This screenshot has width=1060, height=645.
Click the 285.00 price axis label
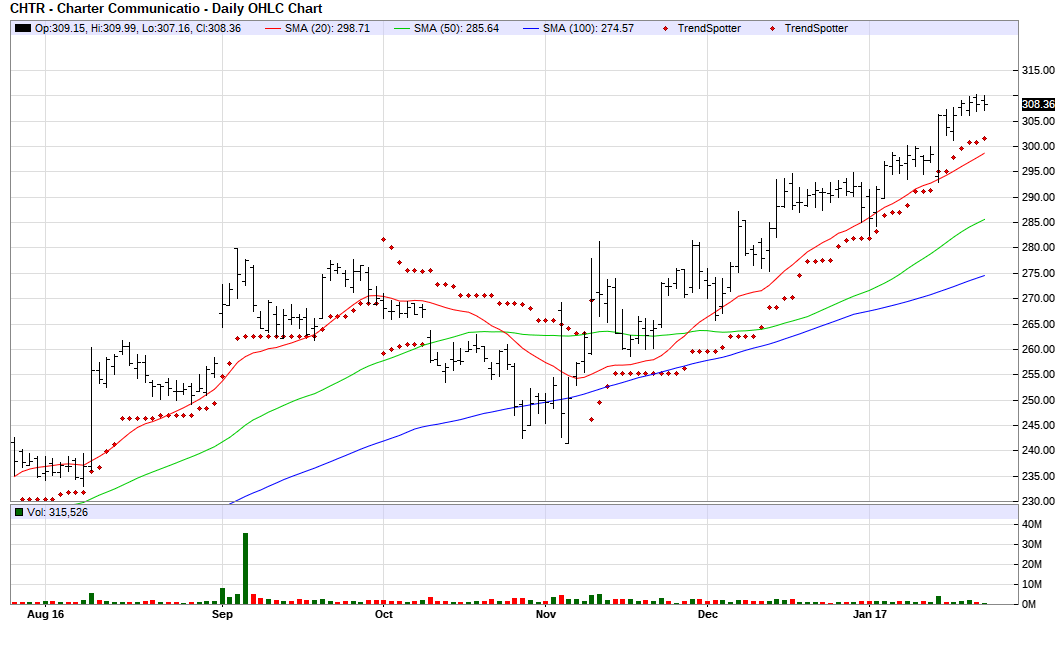1038,222
